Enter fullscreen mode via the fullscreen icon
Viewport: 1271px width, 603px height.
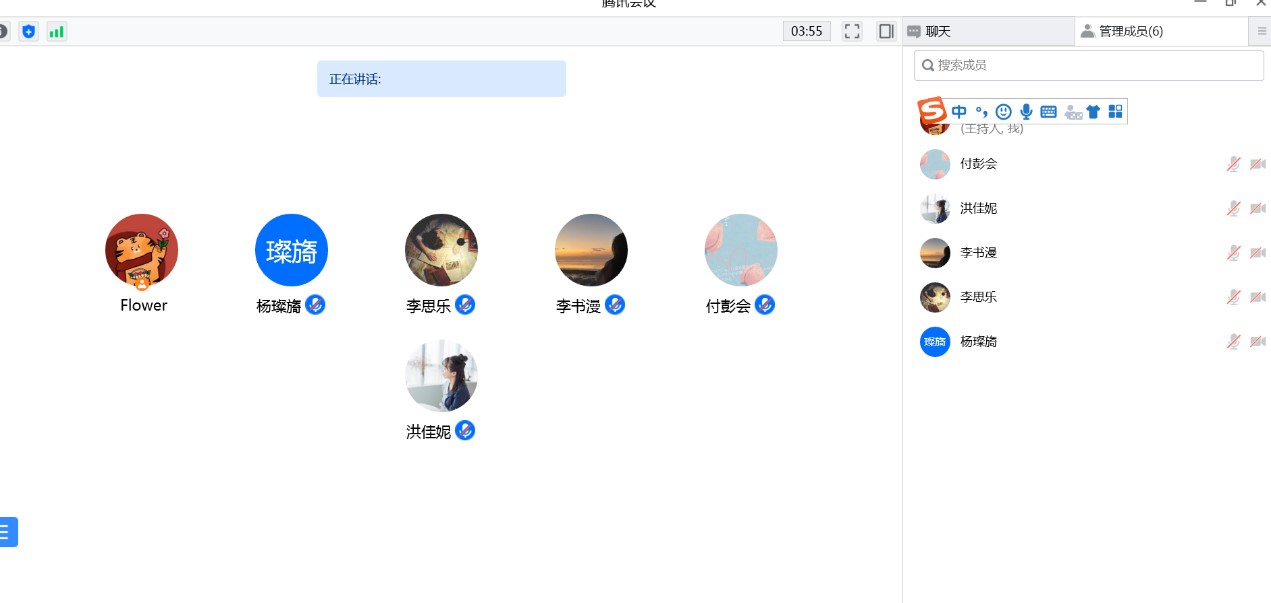pyautogui.click(x=852, y=31)
